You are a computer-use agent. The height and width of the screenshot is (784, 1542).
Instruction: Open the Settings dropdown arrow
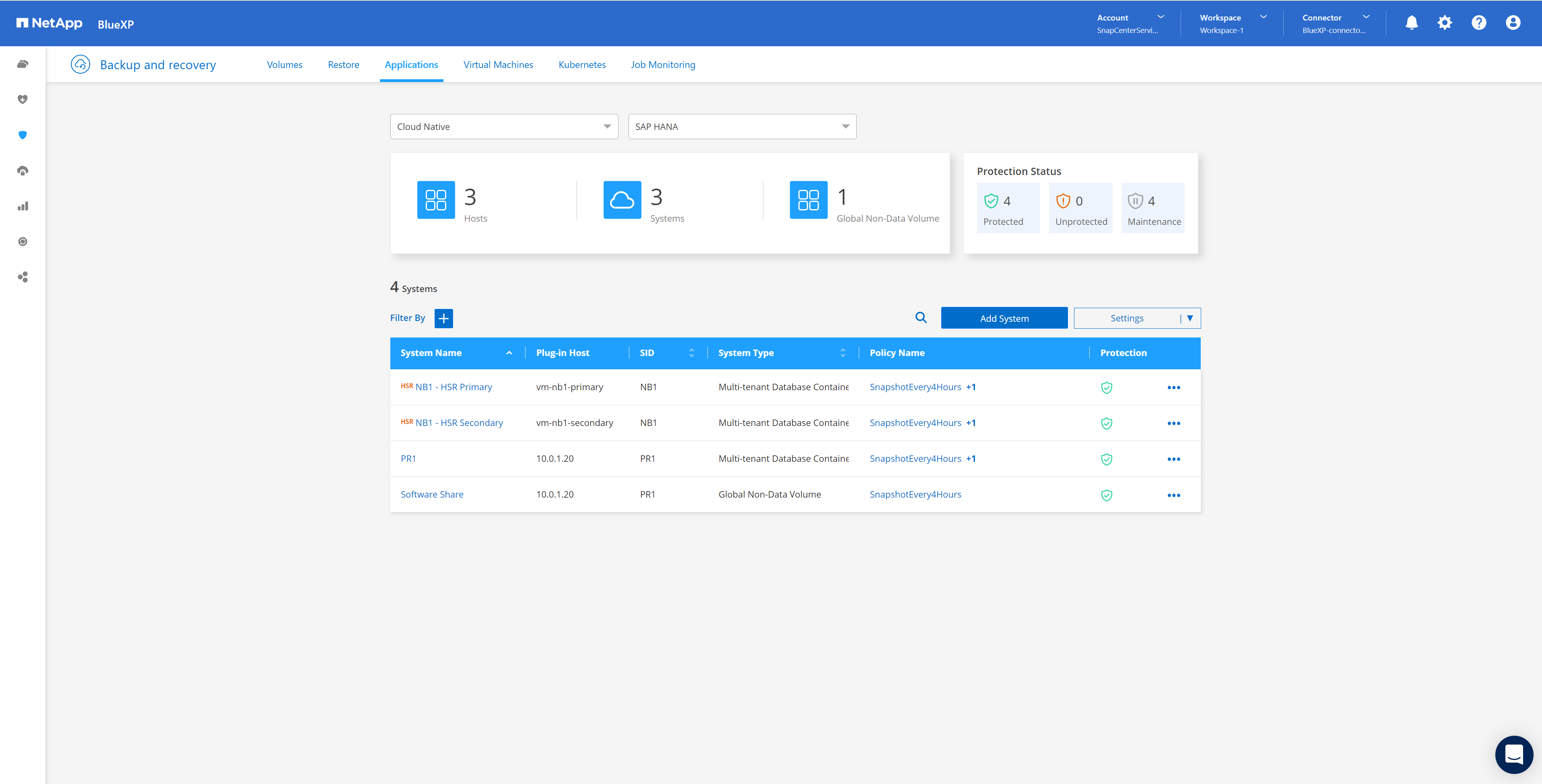pos(1190,319)
